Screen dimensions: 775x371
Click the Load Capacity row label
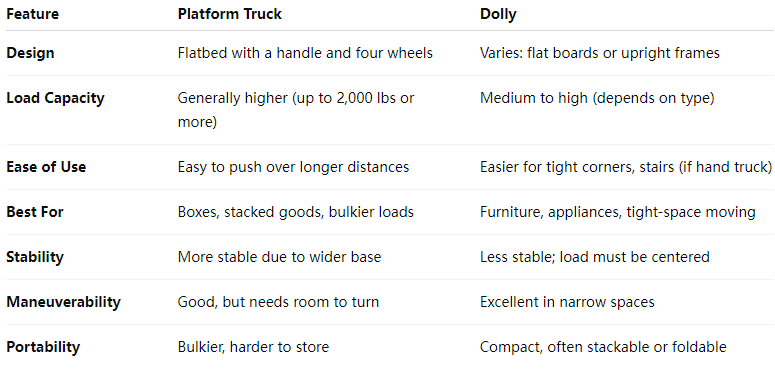[x=55, y=98]
